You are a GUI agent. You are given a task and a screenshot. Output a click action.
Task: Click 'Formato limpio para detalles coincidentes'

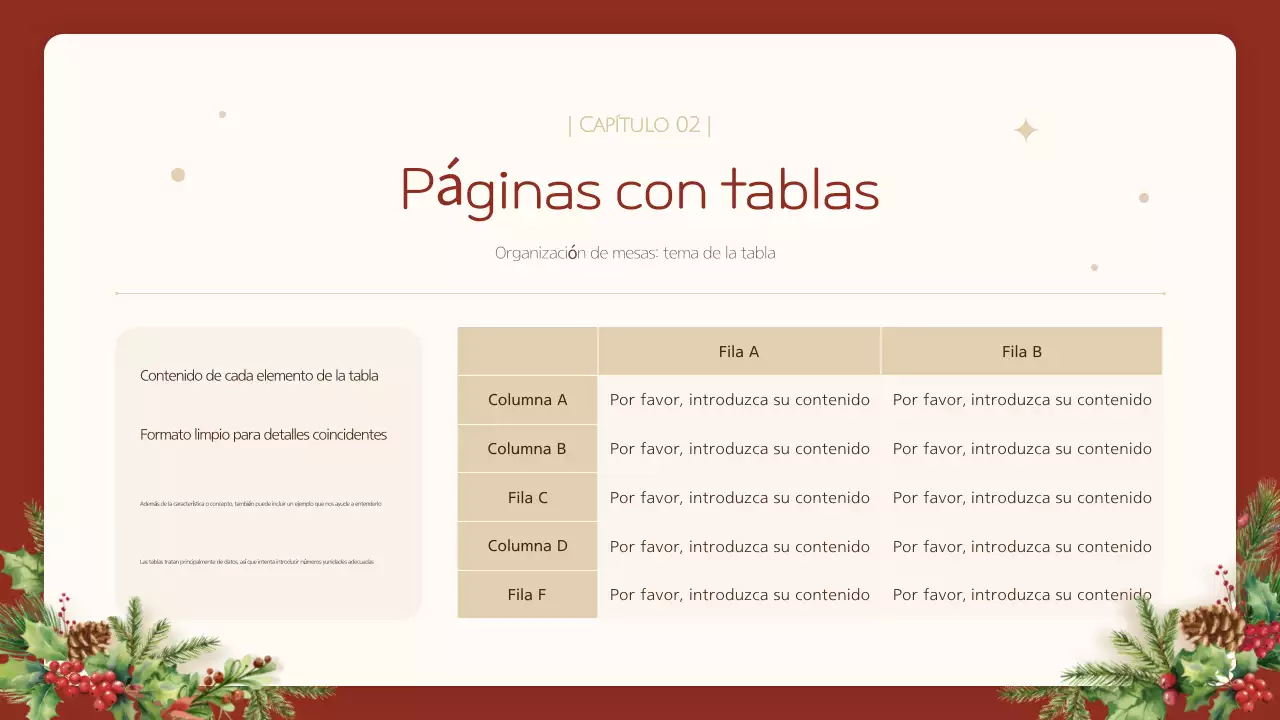pos(263,434)
